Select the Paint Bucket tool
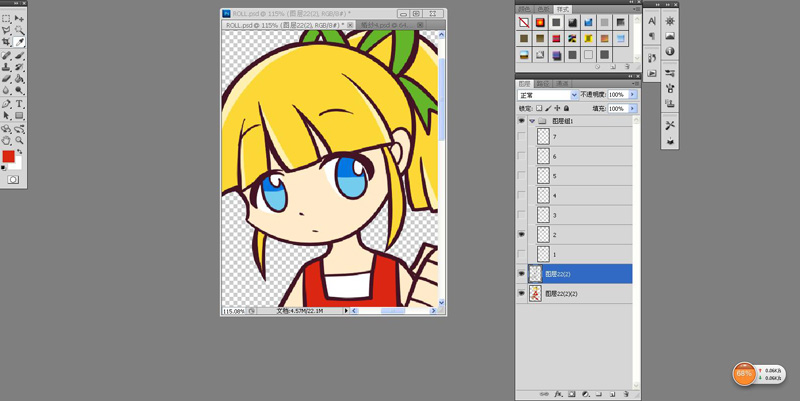Screen dimensions: 800x401 (19, 79)
